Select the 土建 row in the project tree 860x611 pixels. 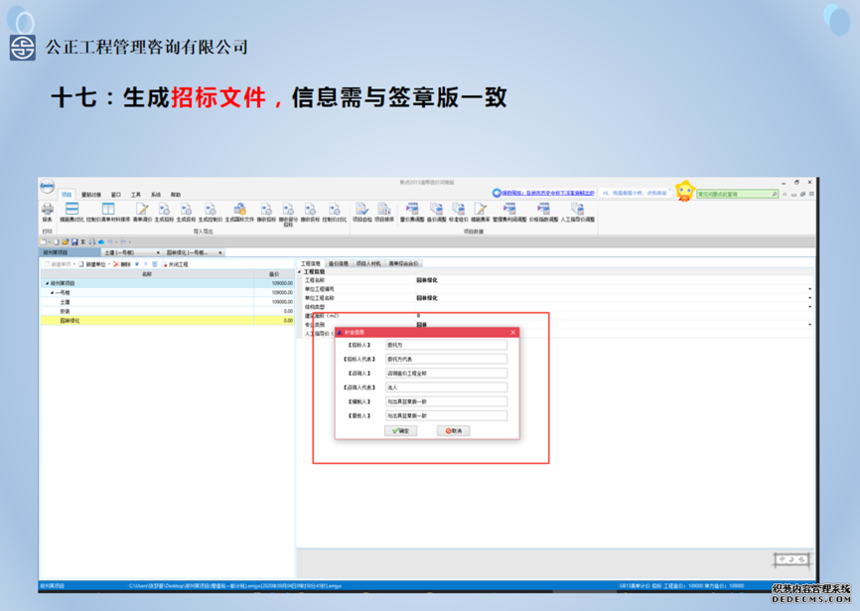pyautogui.click(x=168, y=302)
